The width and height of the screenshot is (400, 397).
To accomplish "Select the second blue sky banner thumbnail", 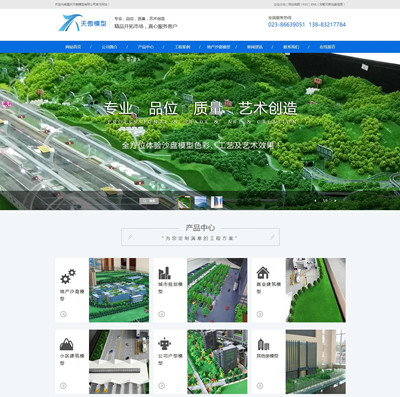I will pos(200,202).
